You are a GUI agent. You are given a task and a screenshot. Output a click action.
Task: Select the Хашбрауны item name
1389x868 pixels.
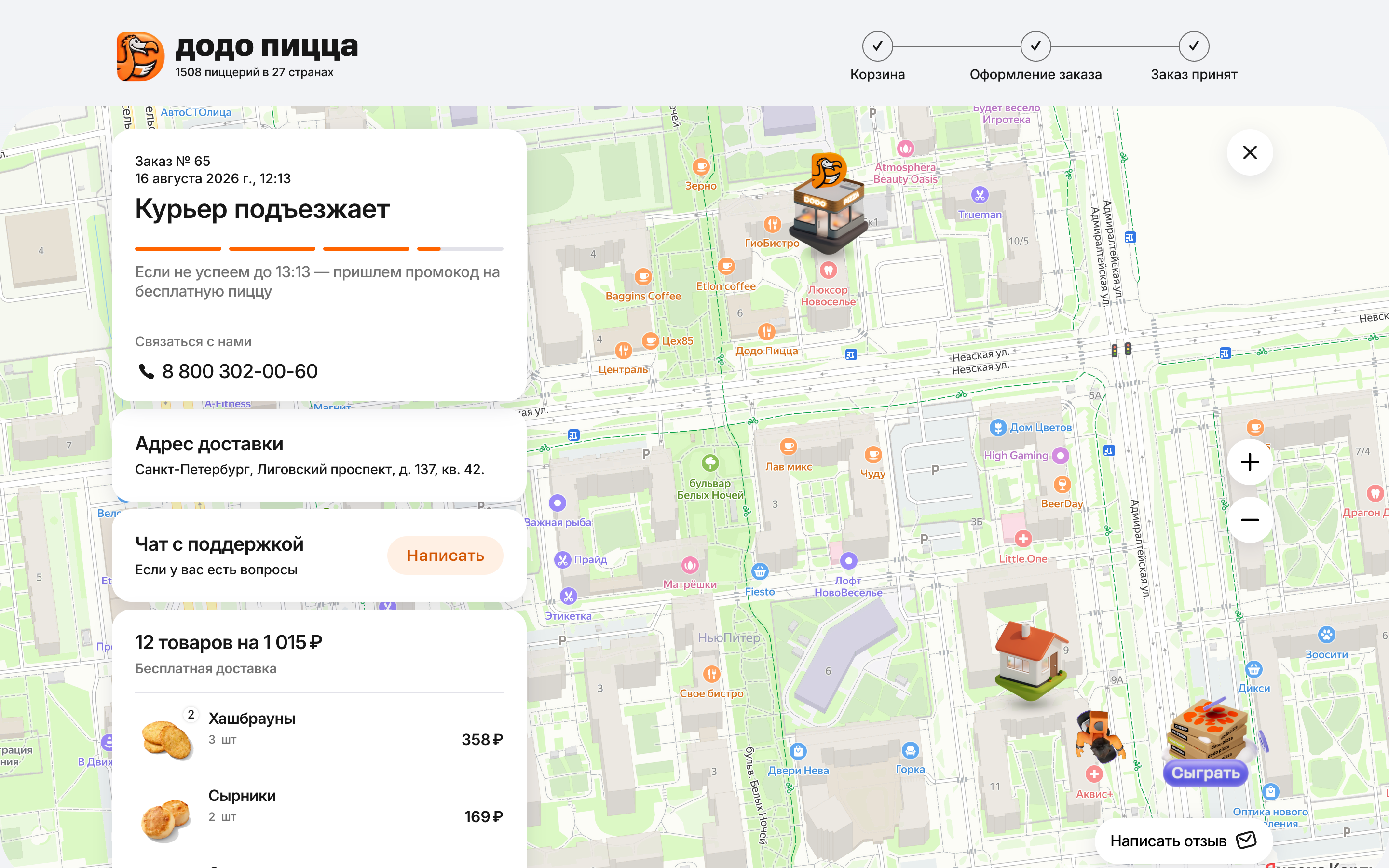point(251,718)
